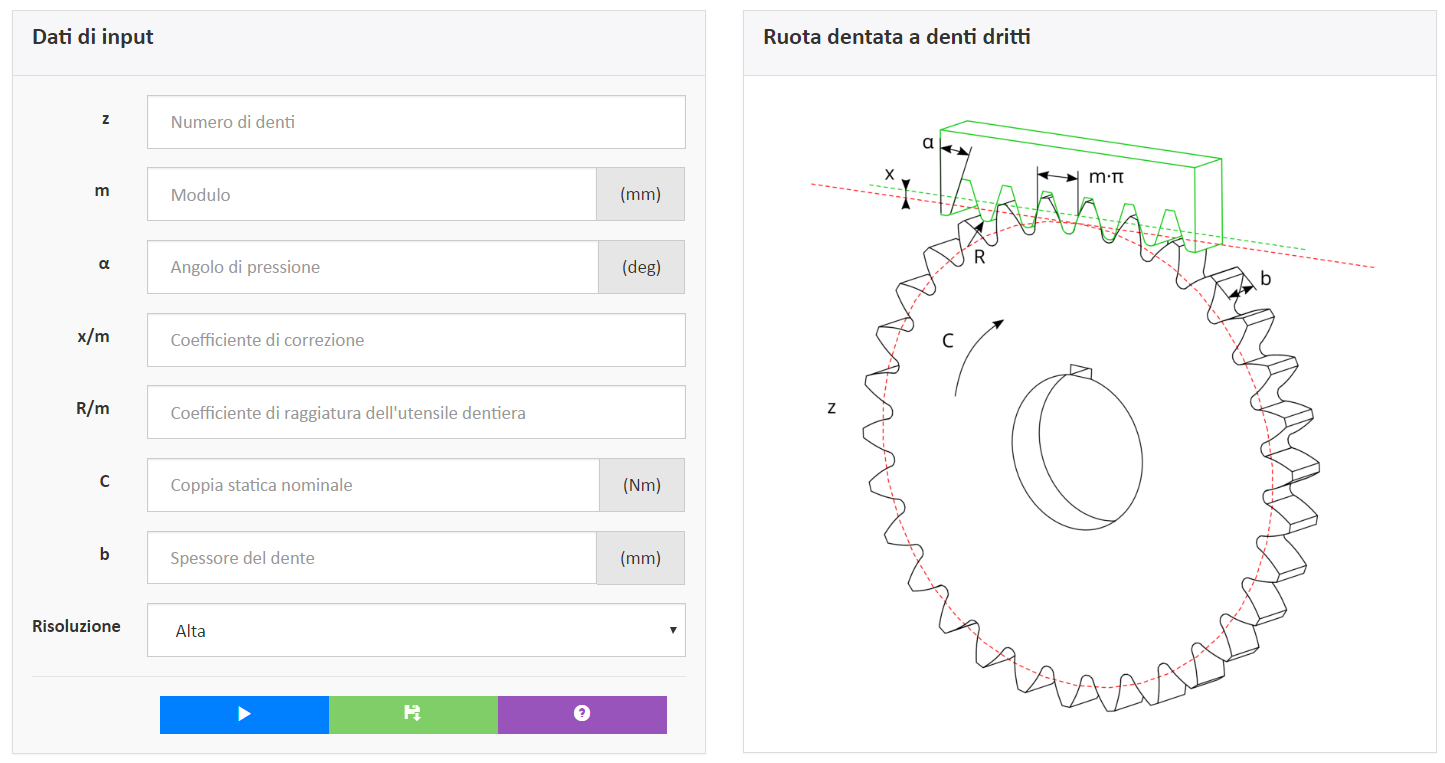Click the (mm) unit next to Spessore del dente
1445x763 pixels.
[641, 558]
